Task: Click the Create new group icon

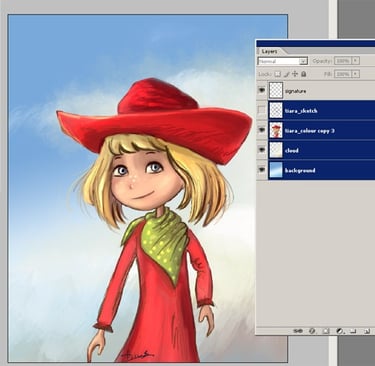Action: 353,331
